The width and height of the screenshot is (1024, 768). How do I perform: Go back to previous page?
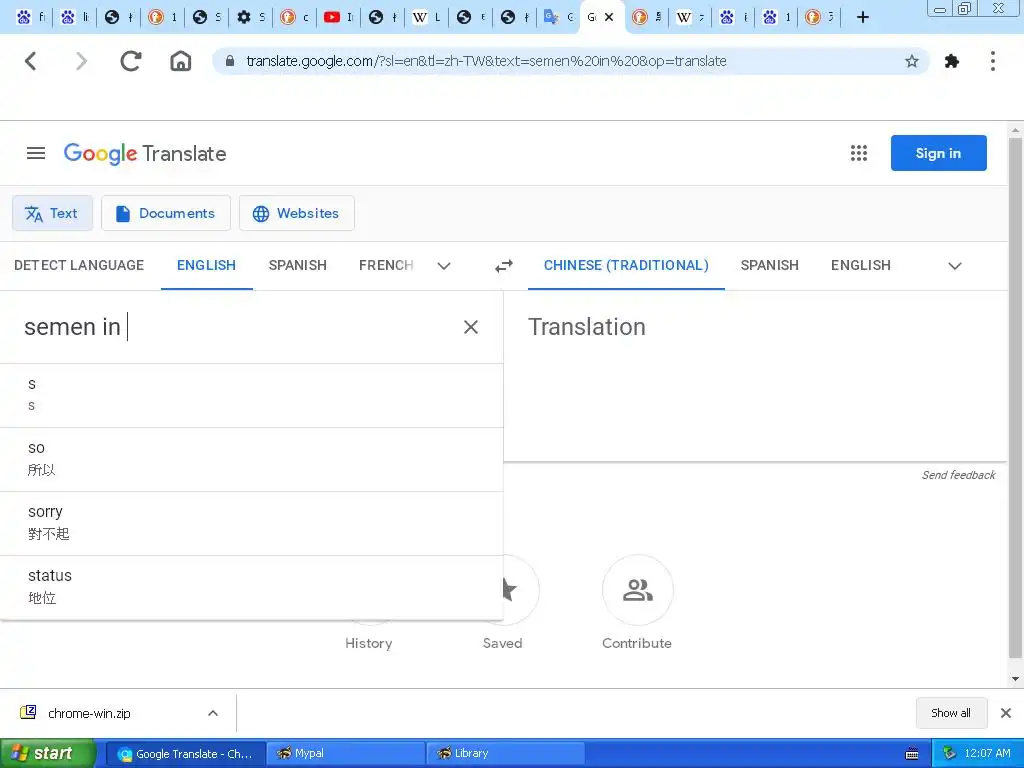31,61
